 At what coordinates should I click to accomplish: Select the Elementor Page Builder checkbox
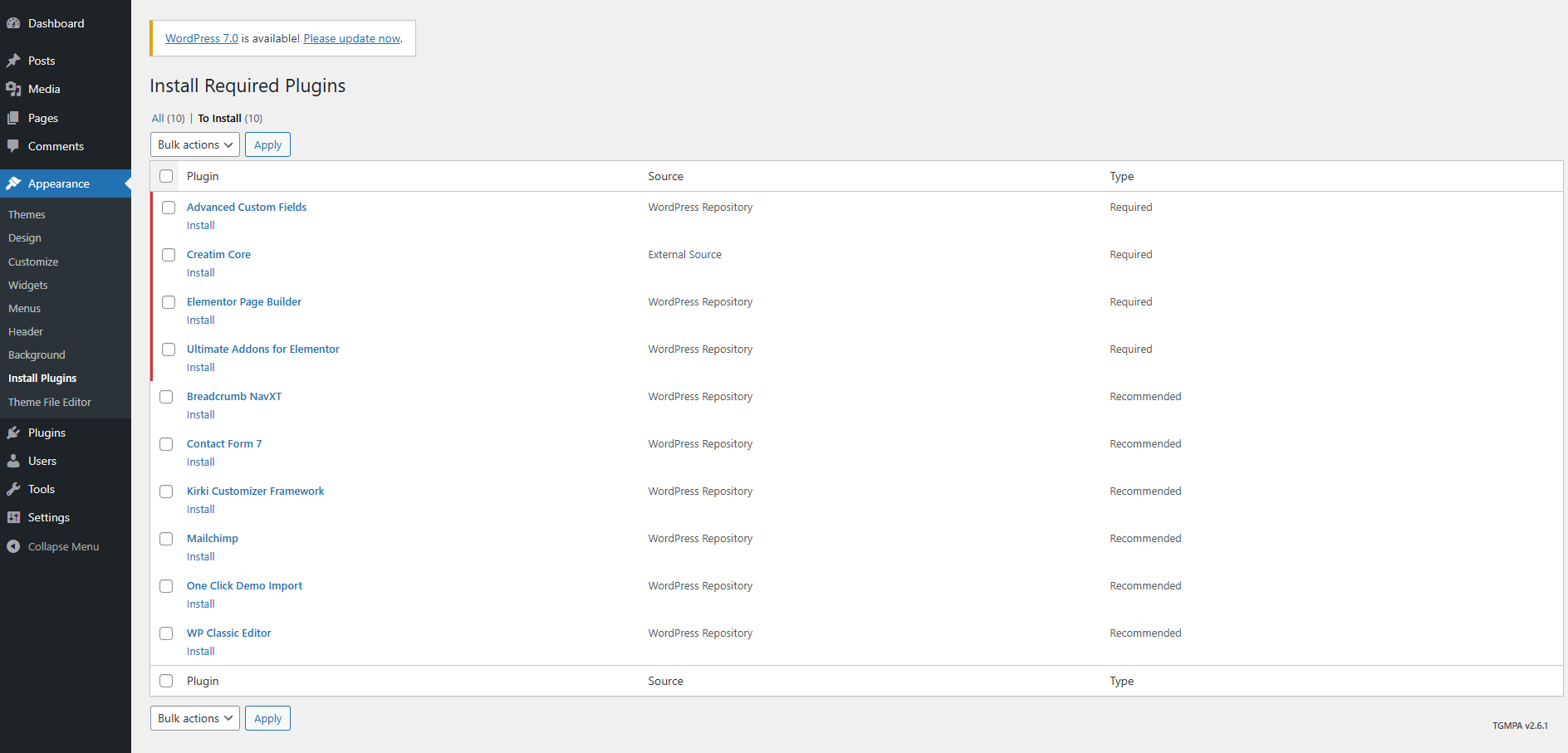pyautogui.click(x=169, y=302)
